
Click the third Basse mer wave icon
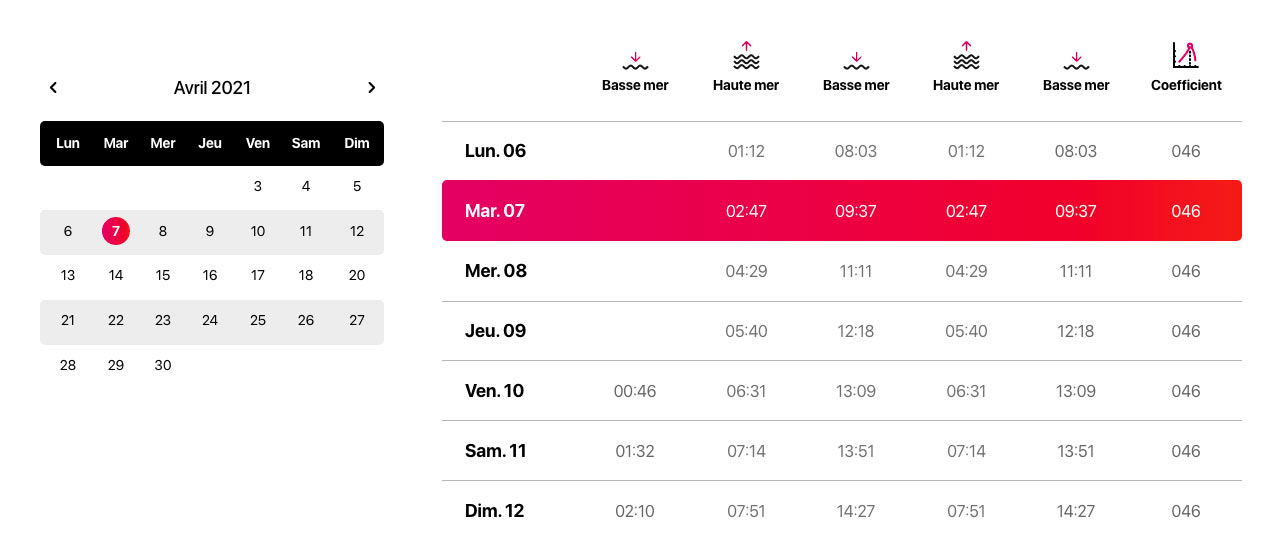[1076, 61]
